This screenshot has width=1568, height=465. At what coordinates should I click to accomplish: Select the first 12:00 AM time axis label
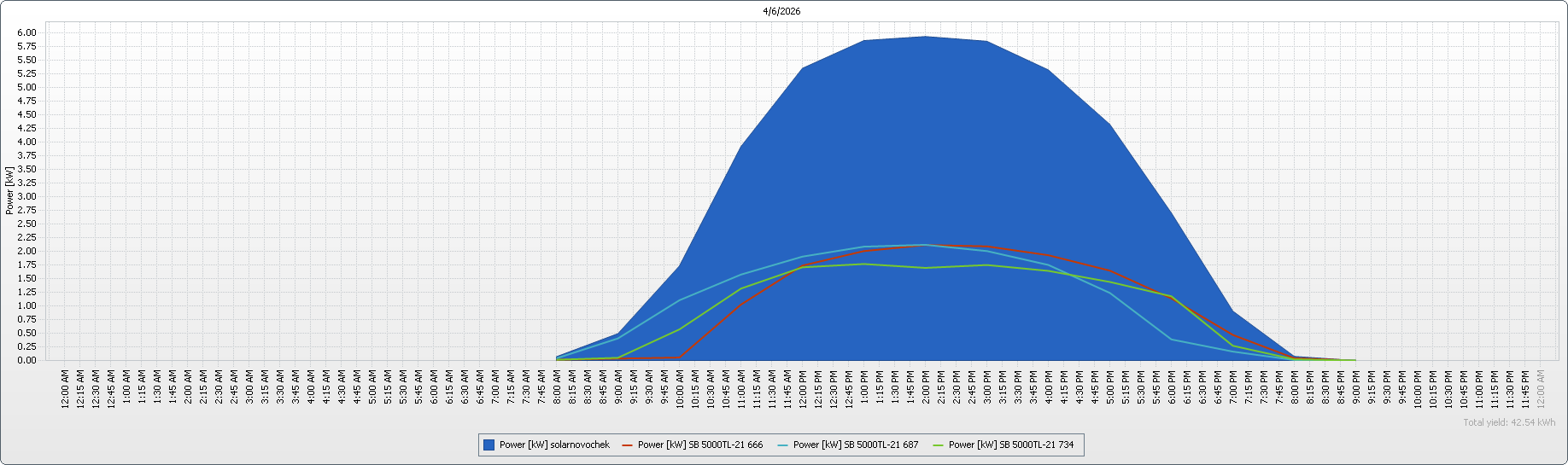[66, 389]
